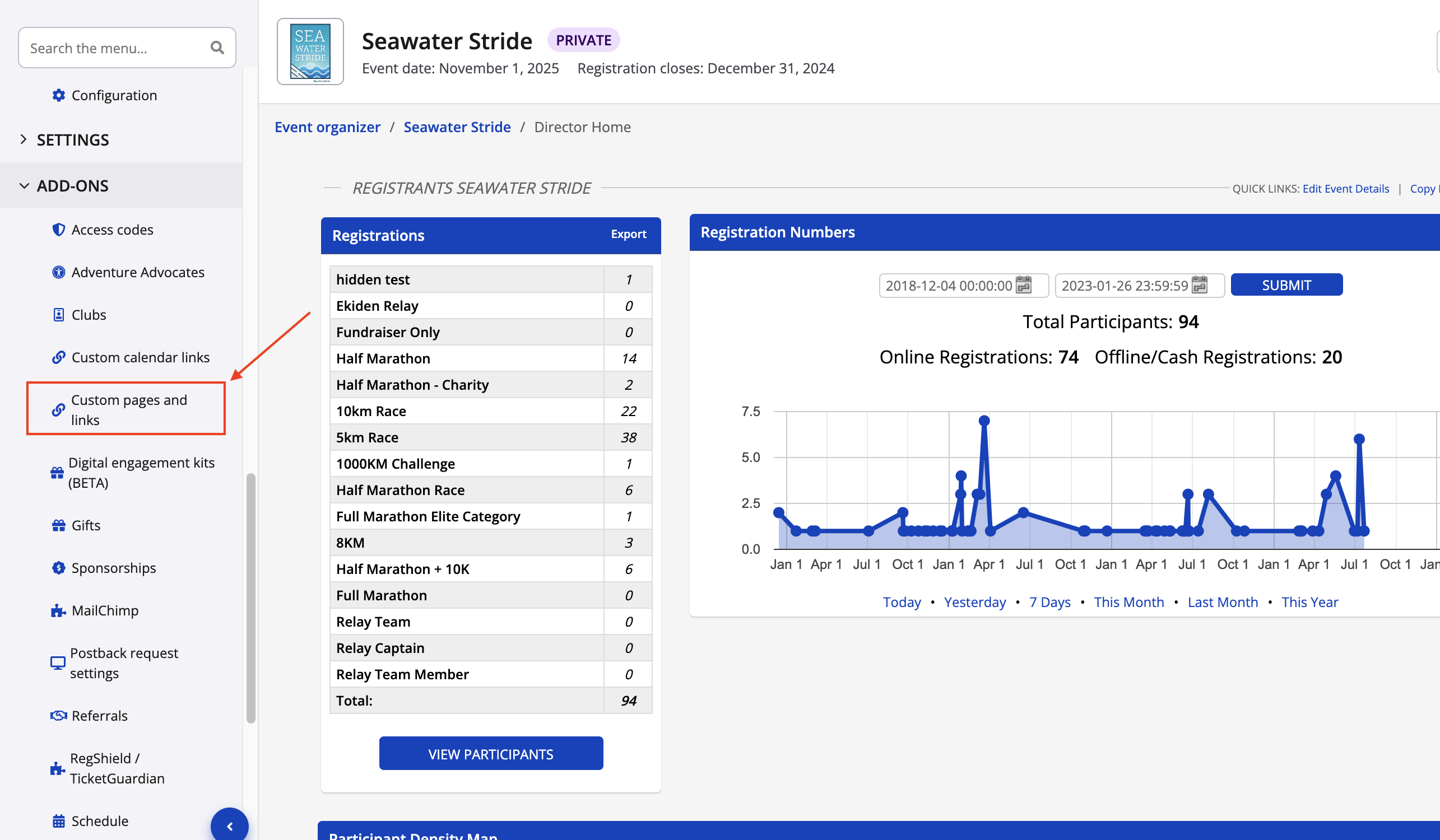Image resolution: width=1440 pixels, height=840 pixels.
Task: Collapse sidebar with round arrow button
Action: pos(229,826)
